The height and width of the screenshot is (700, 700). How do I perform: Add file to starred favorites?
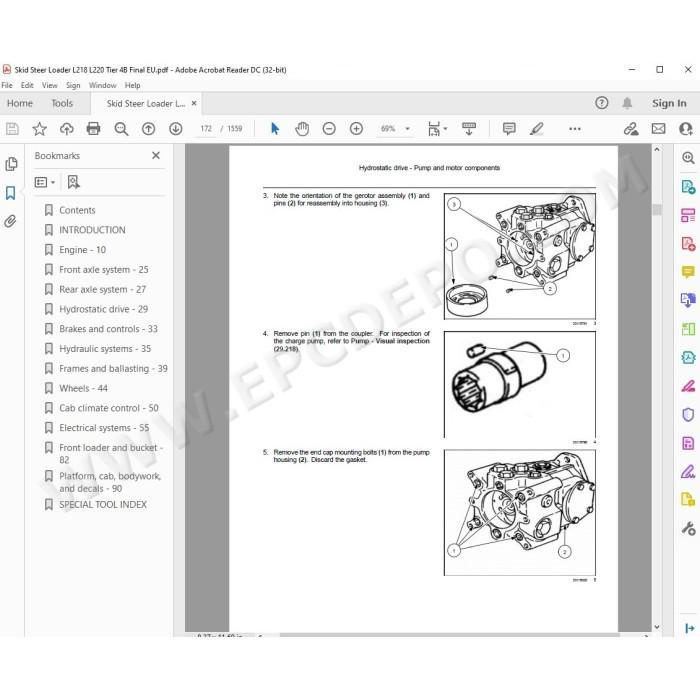click(39, 129)
